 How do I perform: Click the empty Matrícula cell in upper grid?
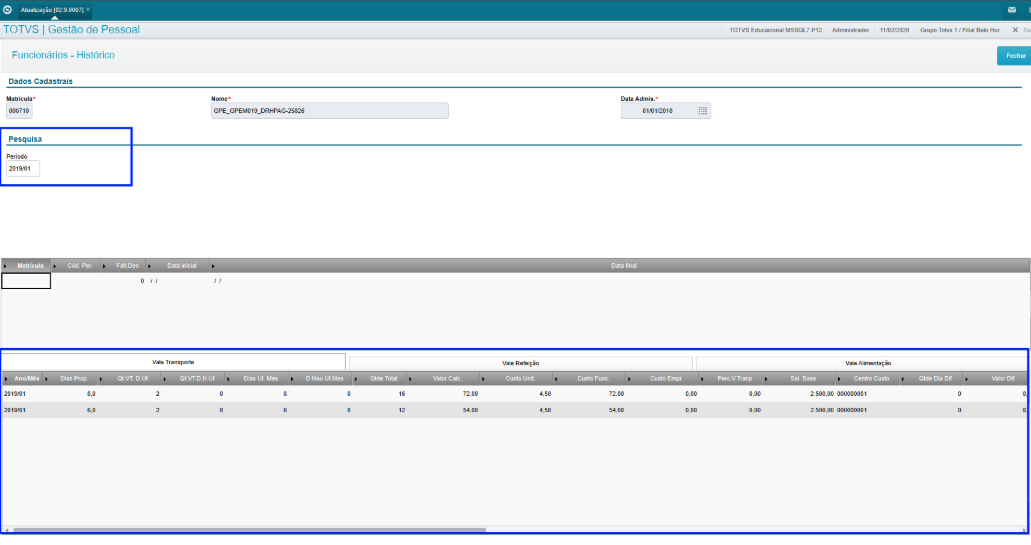click(x=26, y=281)
